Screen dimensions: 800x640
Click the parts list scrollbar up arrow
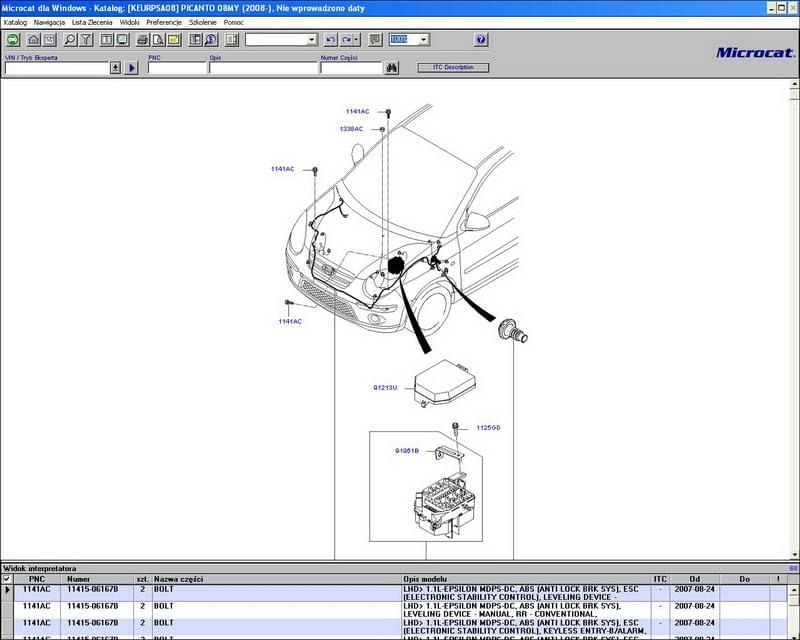click(794, 589)
